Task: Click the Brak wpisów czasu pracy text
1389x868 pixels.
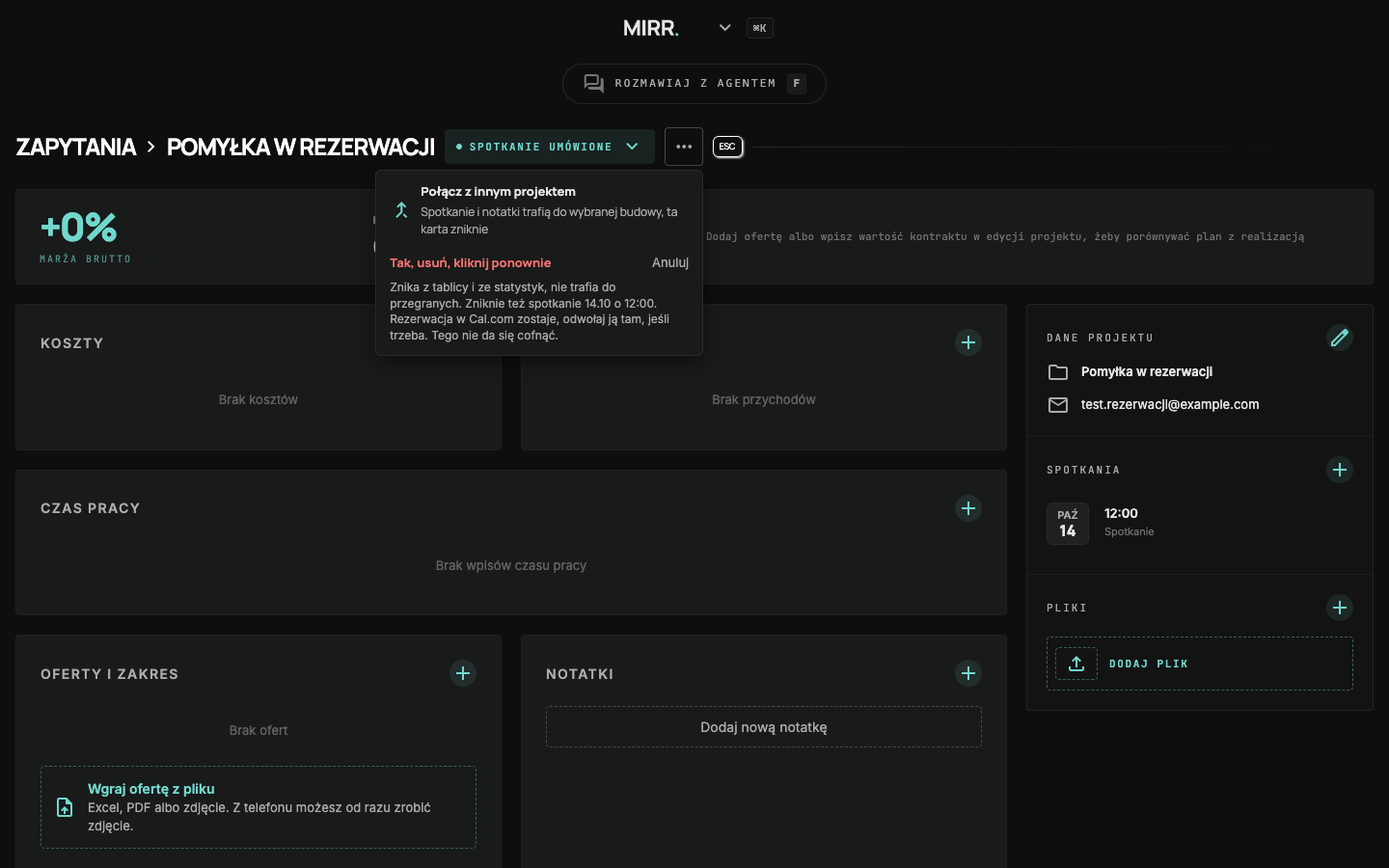Action: click(x=511, y=566)
